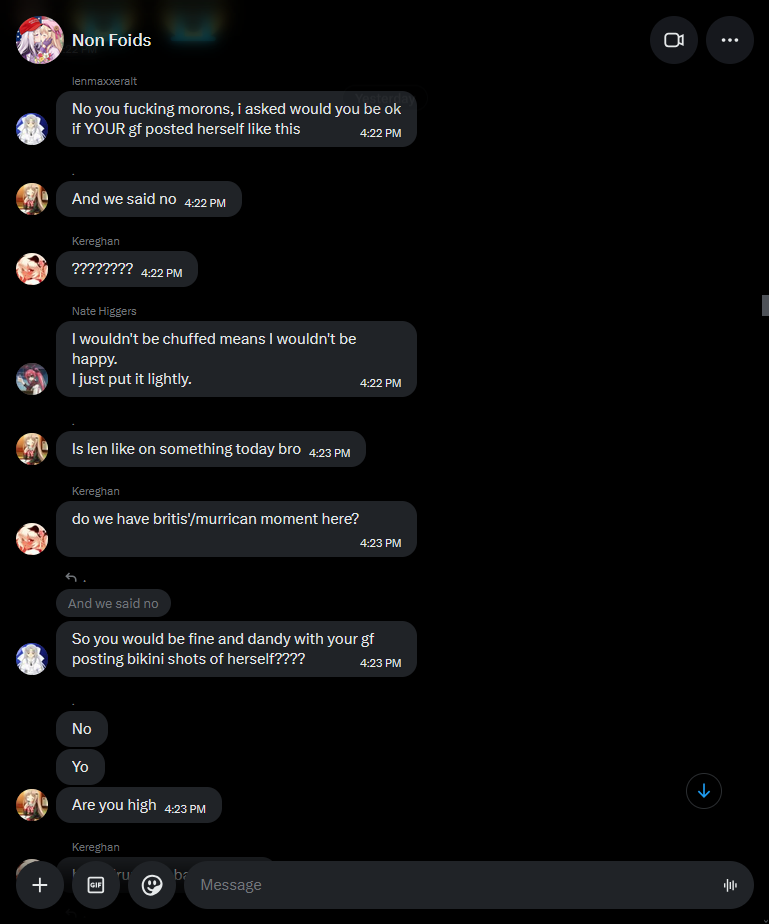
Task: Open the Non Foids group title
Action: pos(111,40)
